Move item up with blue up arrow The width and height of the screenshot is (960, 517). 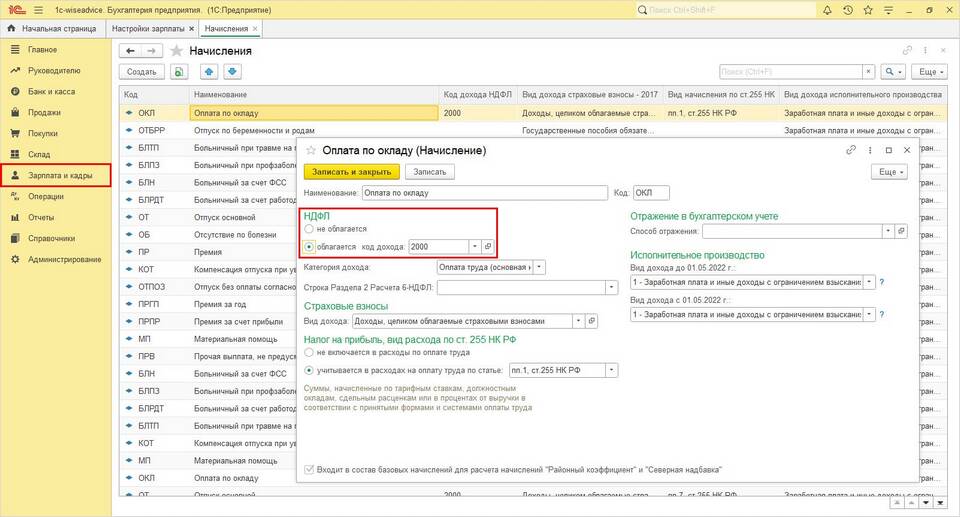click(209, 72)
